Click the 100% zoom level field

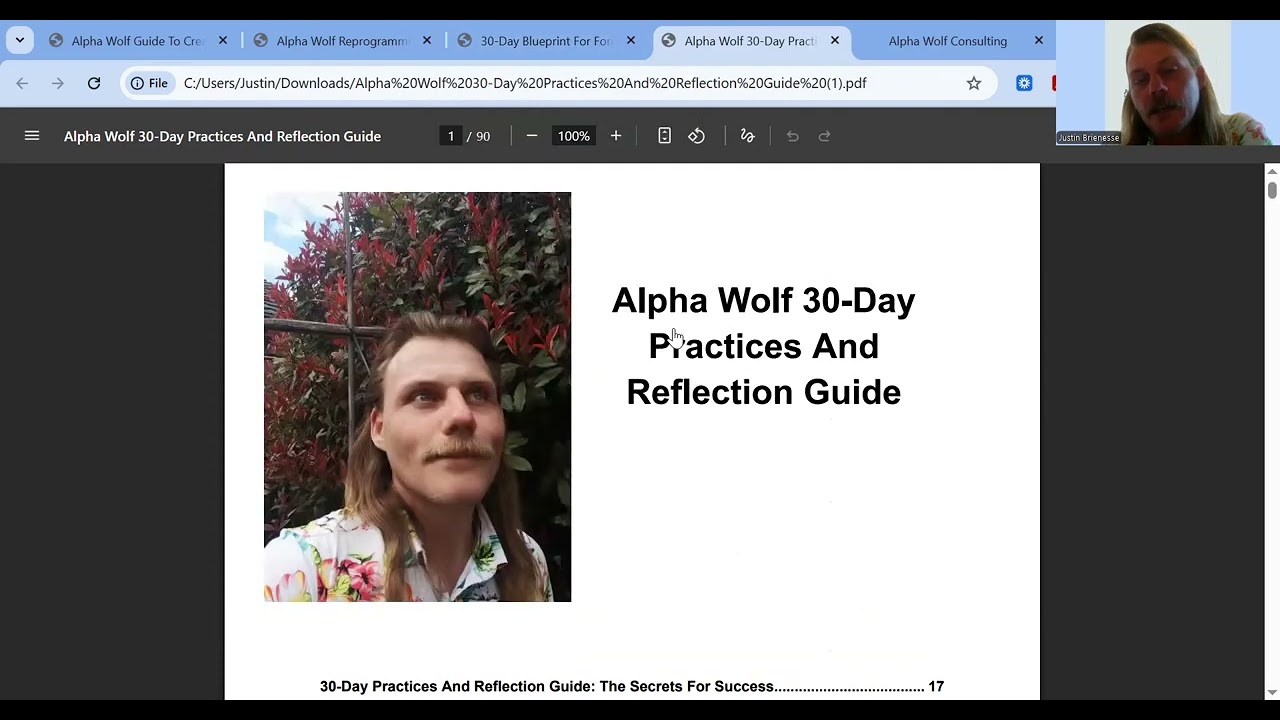574,136
